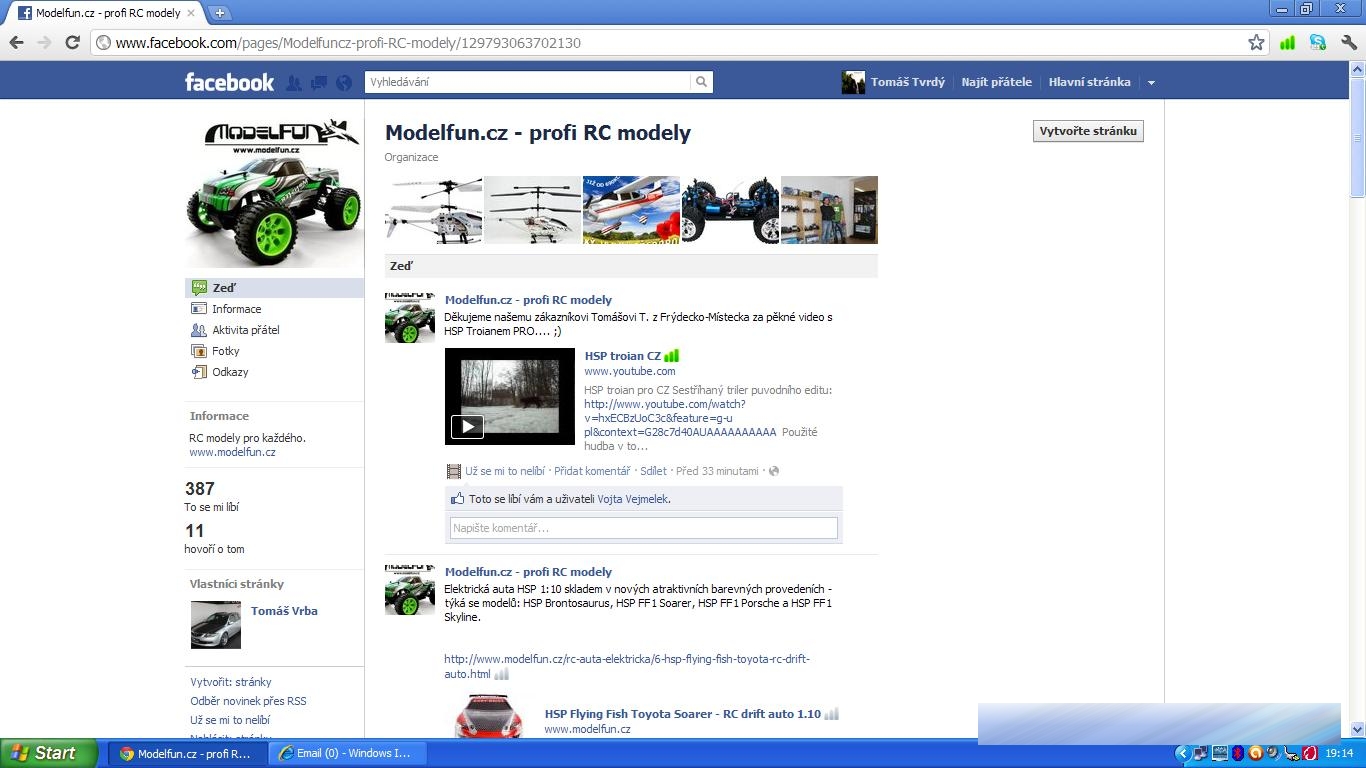Click www.modelfun.cz link in Informace
This screenshot has height=768, width=1366.
click(x=232, y=452)
